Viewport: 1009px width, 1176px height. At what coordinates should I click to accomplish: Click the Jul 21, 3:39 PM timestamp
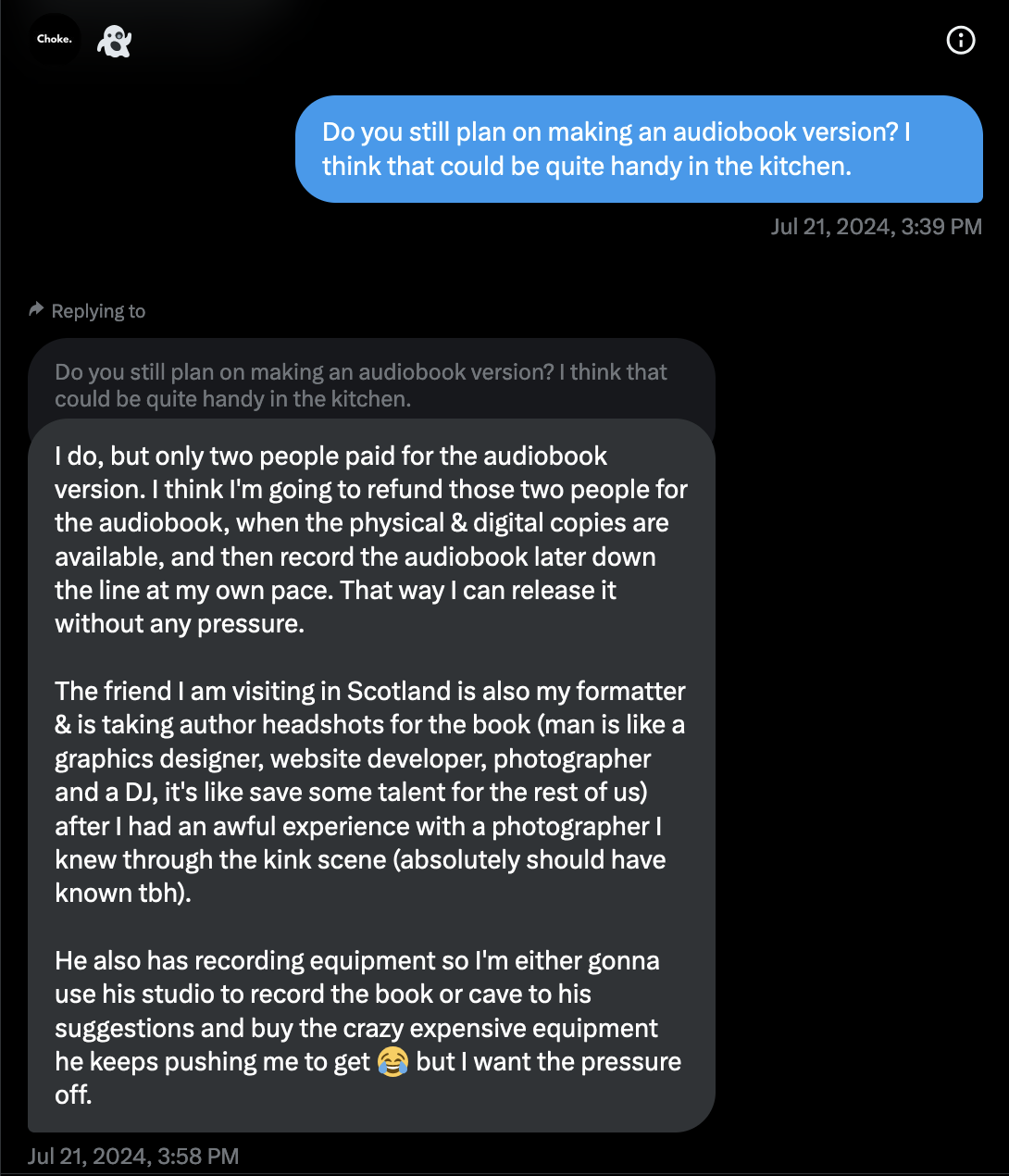[877, 226]
